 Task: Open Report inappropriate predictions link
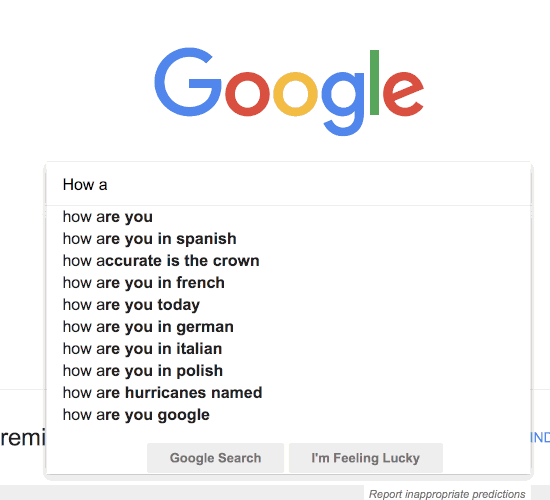447,494
